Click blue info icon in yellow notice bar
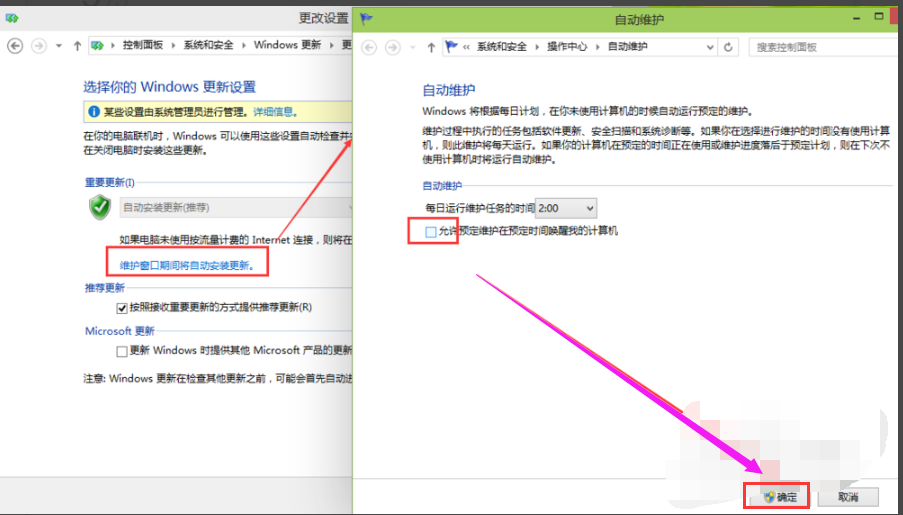This screenshot has width=903, height=515. coord(94,112)
